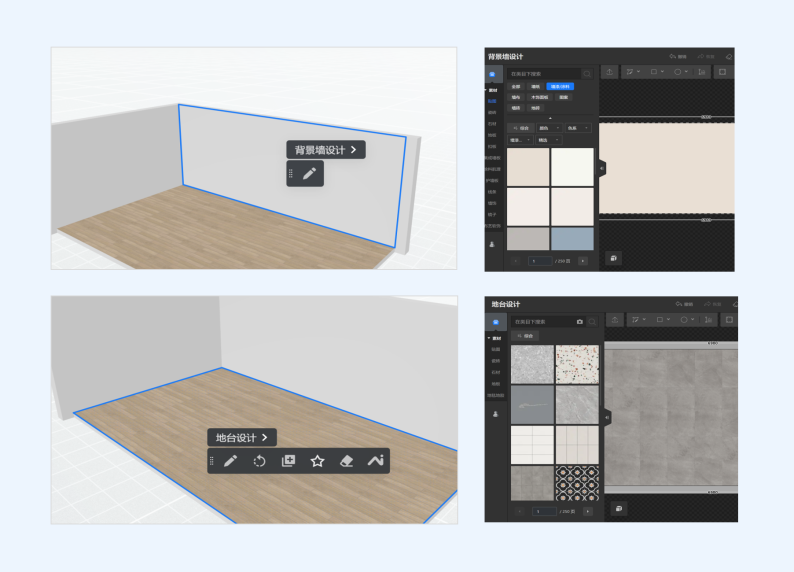
Task: Click the material library icon in 背景墙设计 sidebar
Action: [492, 74]
